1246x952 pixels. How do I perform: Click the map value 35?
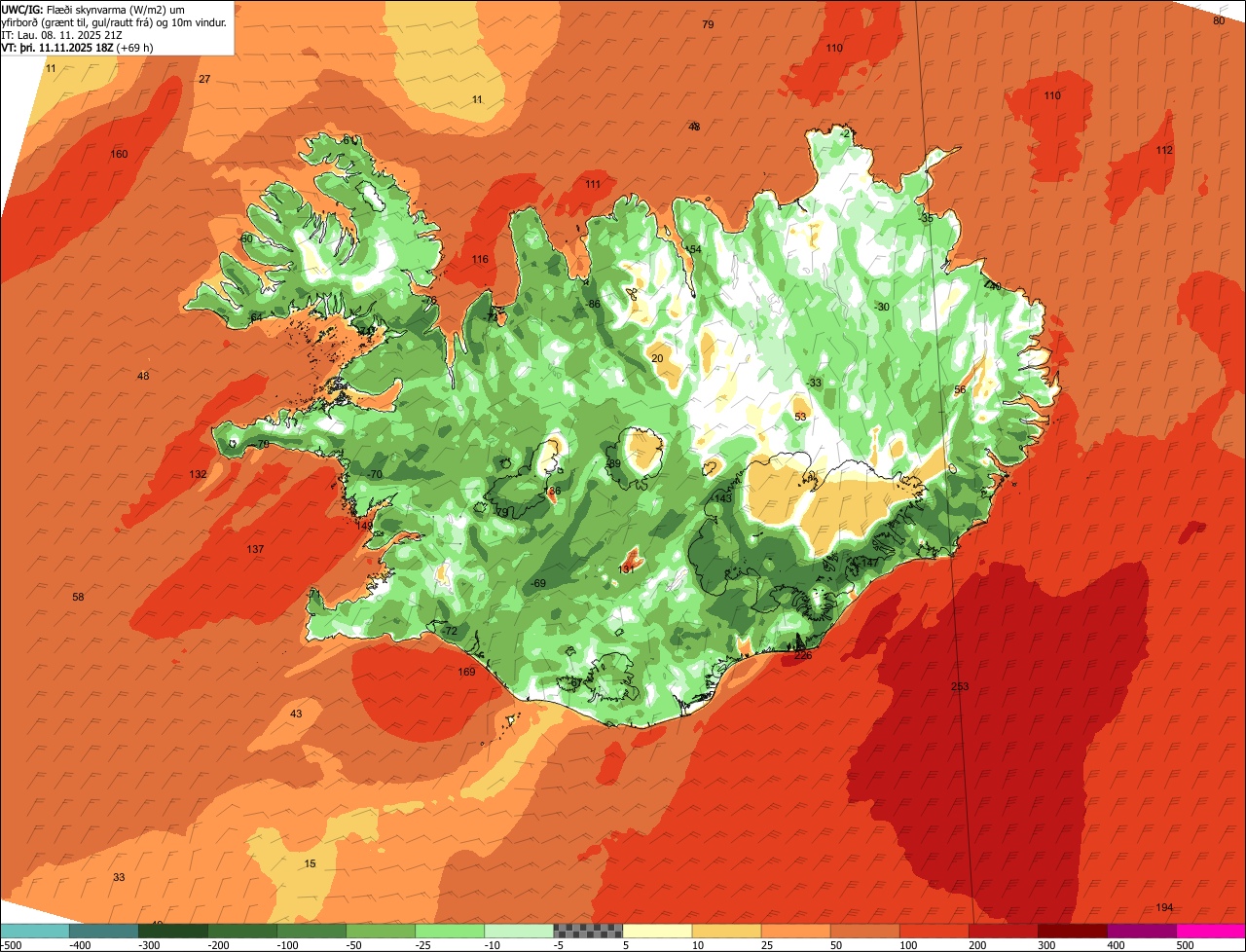(927, 219)
